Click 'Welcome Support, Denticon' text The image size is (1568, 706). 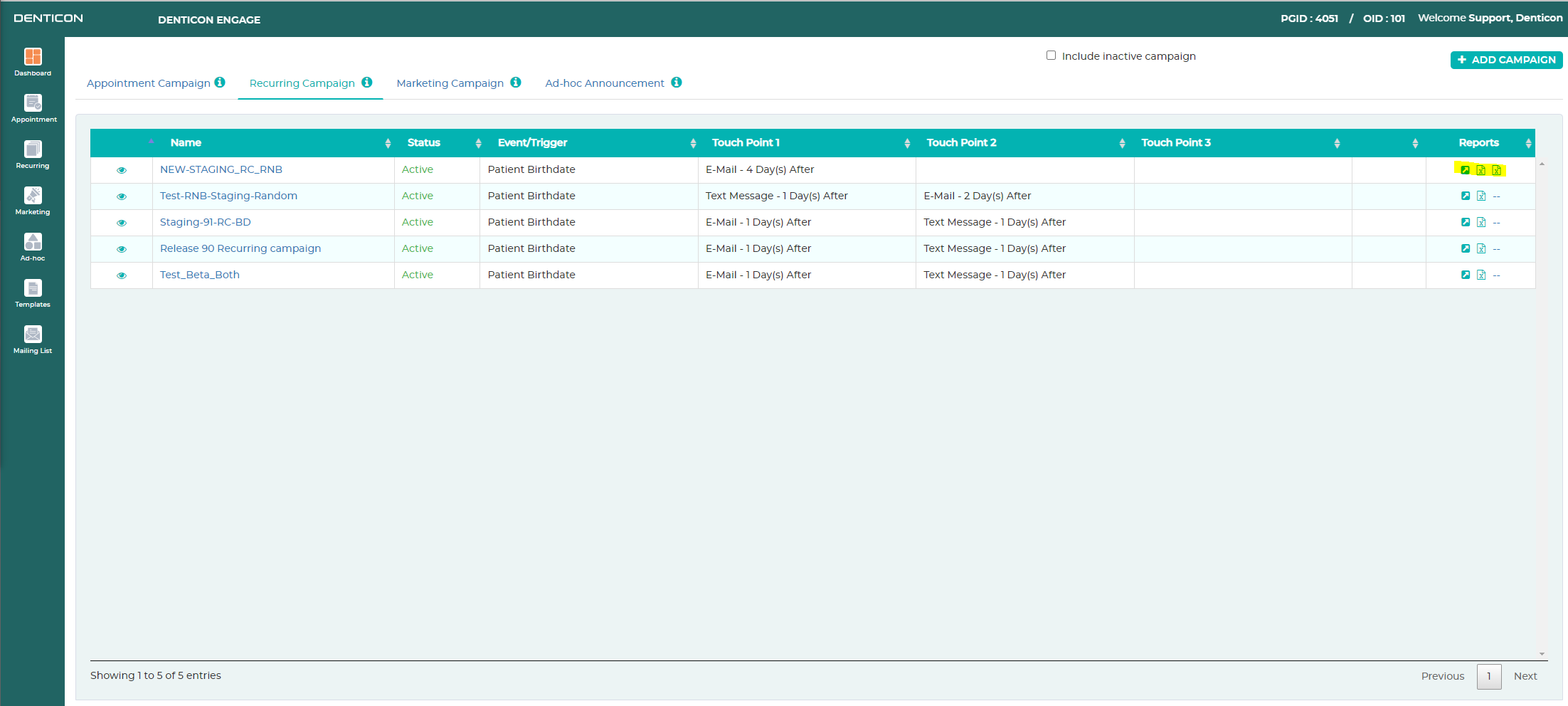tap(1490, 18)
